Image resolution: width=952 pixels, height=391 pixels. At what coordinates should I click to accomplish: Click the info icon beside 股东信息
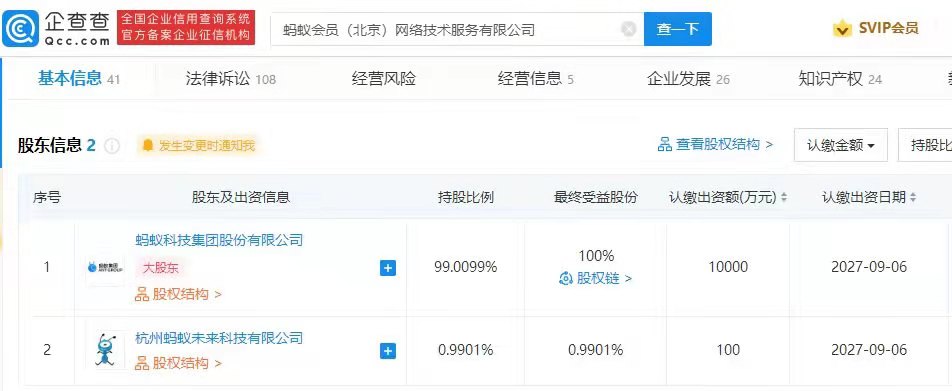pyautogui.click(x=112, y=146)
